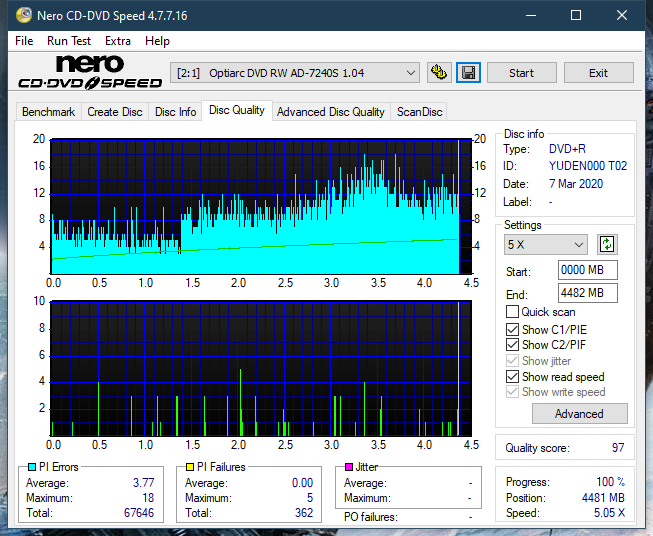Open the Run Test menu

tap(69, 41)
